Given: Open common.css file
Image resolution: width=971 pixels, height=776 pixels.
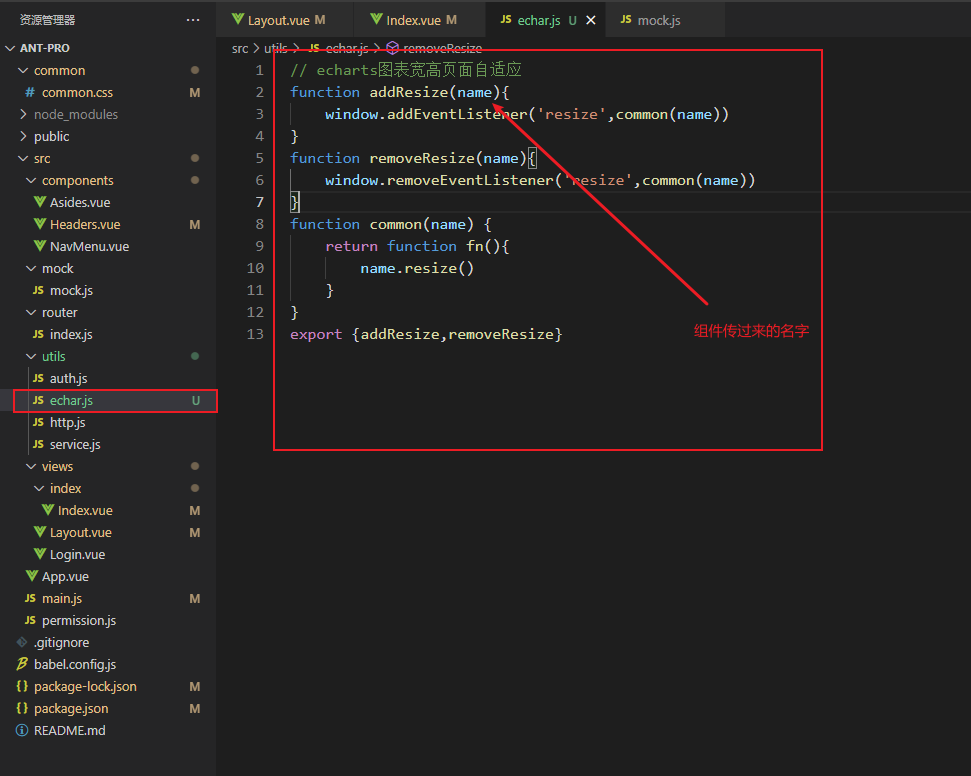Looking at the screenshot, I should coord(108,92).
